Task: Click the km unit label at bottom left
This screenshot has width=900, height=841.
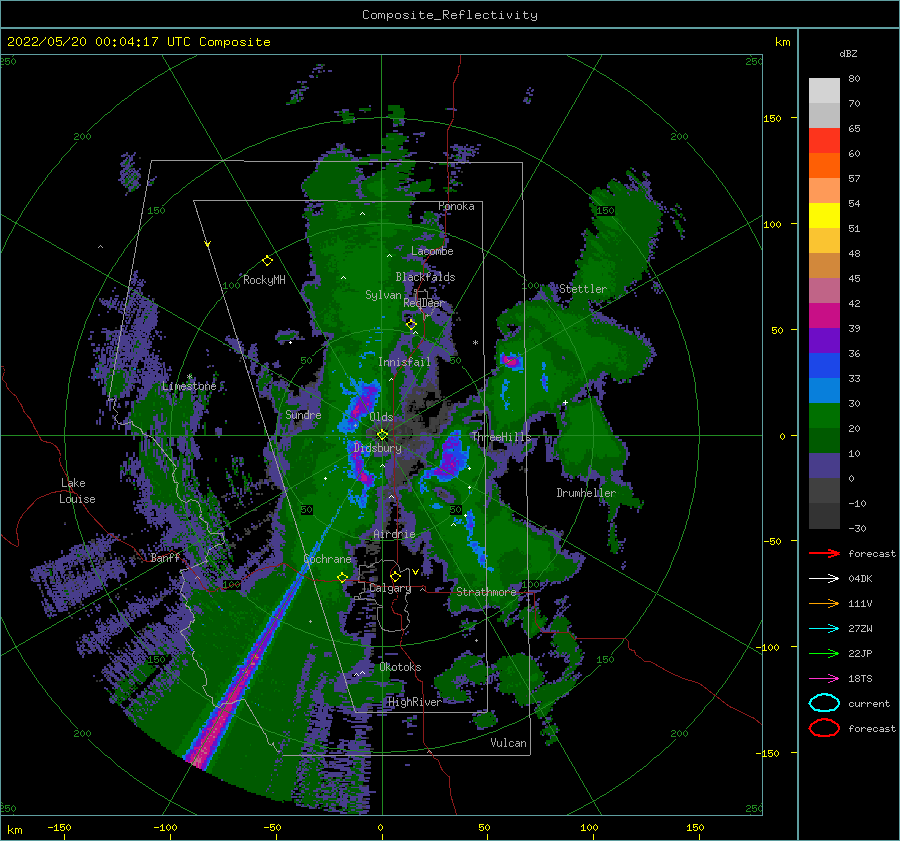Action: (x=14, y=830)
